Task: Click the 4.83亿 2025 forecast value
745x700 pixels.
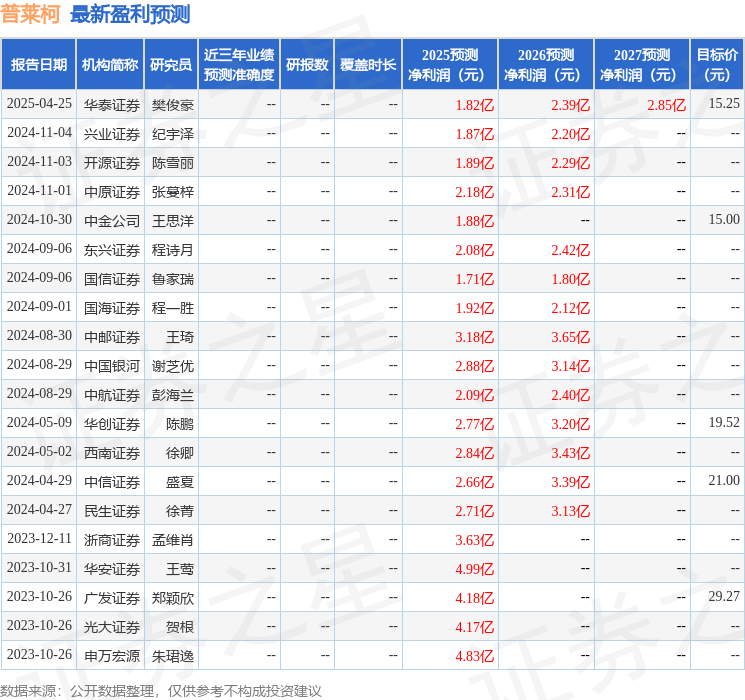Action: (474, 656)
